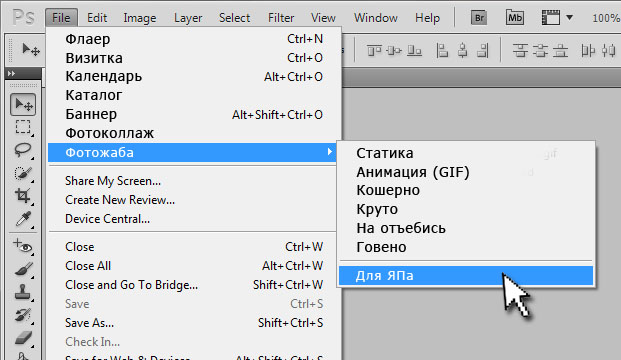Launch Adobe Bridge with the Br icon
The height and width of the screenshot is (360, 621).
coord(479,18)
